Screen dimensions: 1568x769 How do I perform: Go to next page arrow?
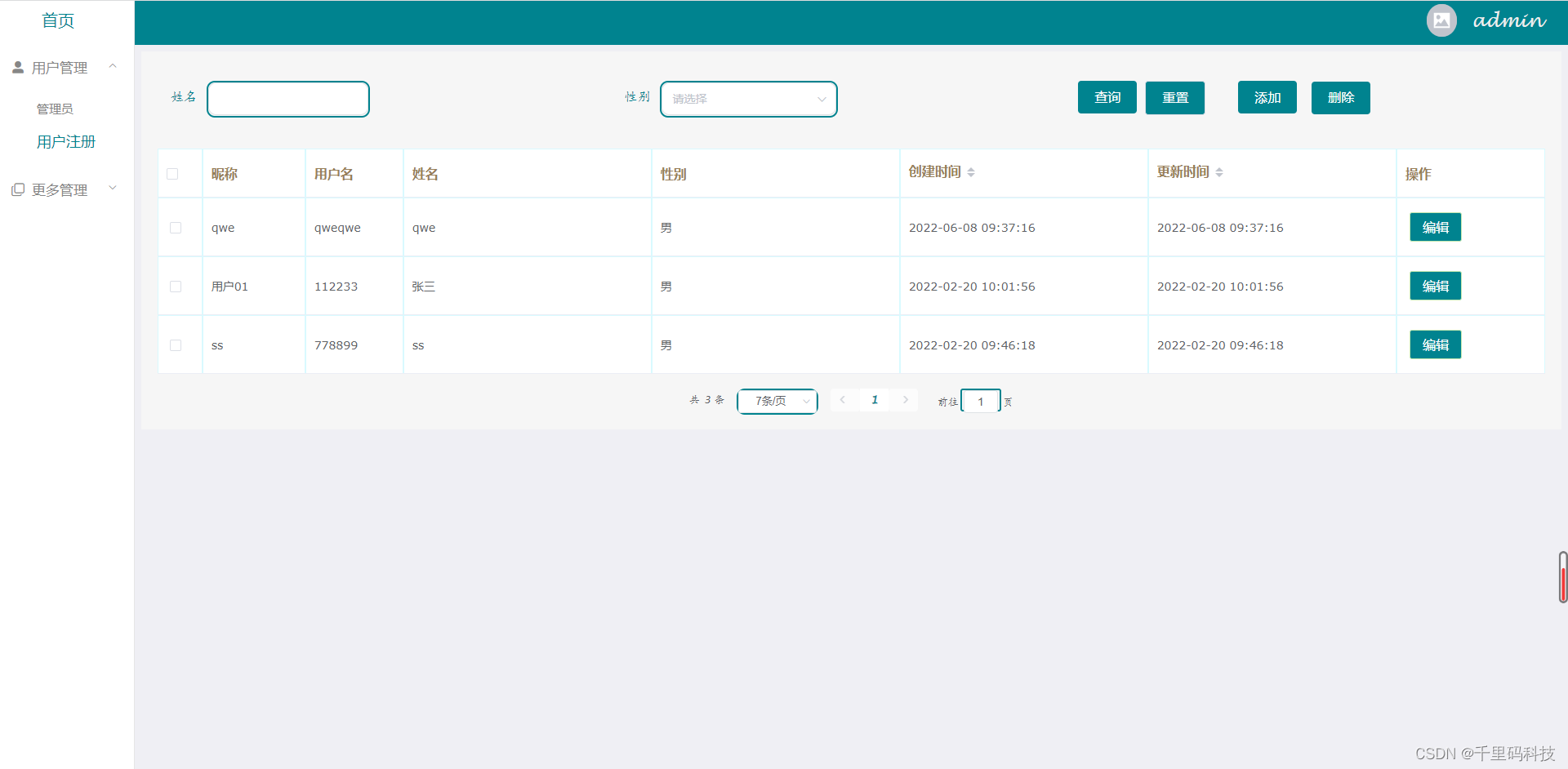906,400
